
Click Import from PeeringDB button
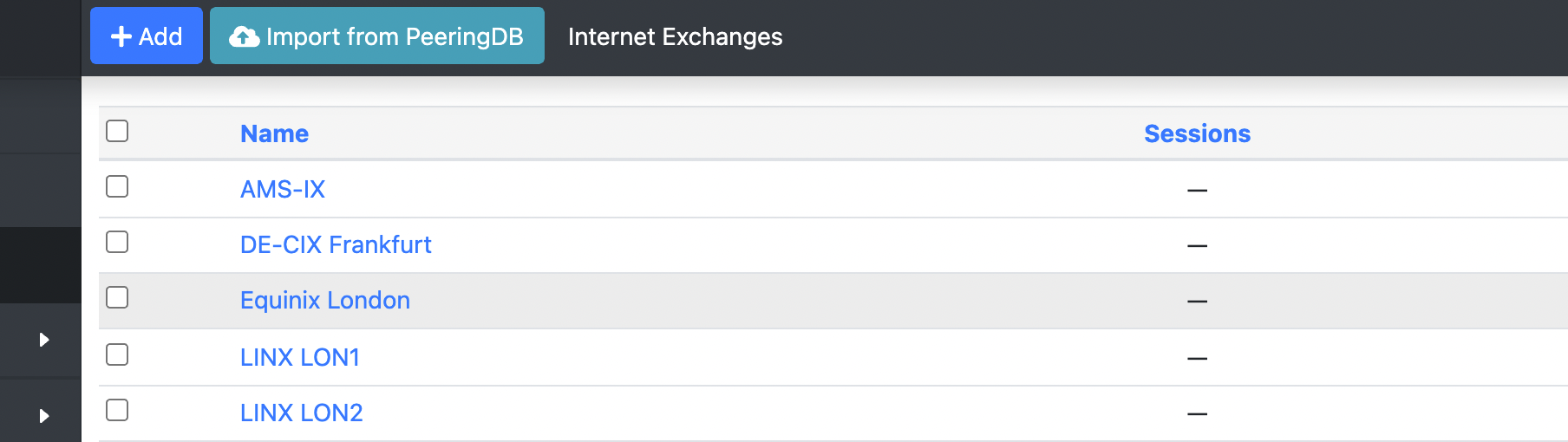coord(377,36)
